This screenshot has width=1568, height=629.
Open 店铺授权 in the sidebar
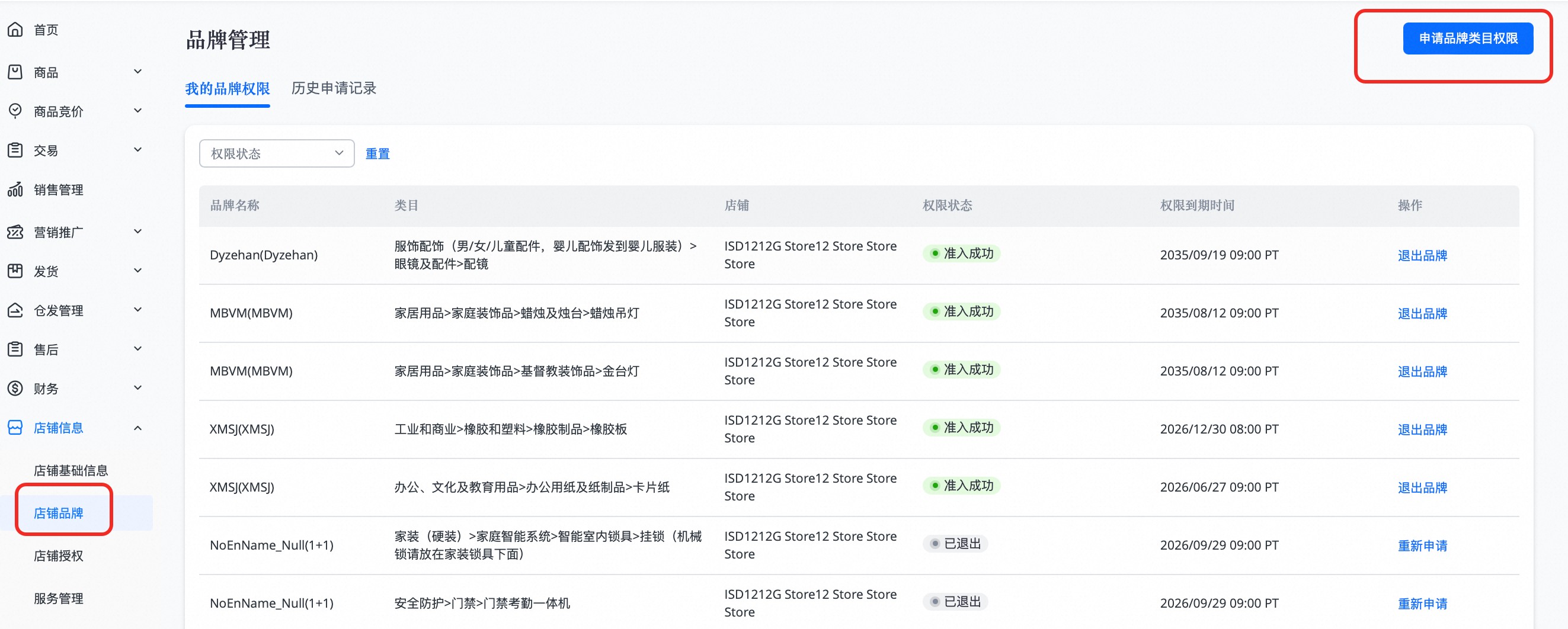pos(59,556)
